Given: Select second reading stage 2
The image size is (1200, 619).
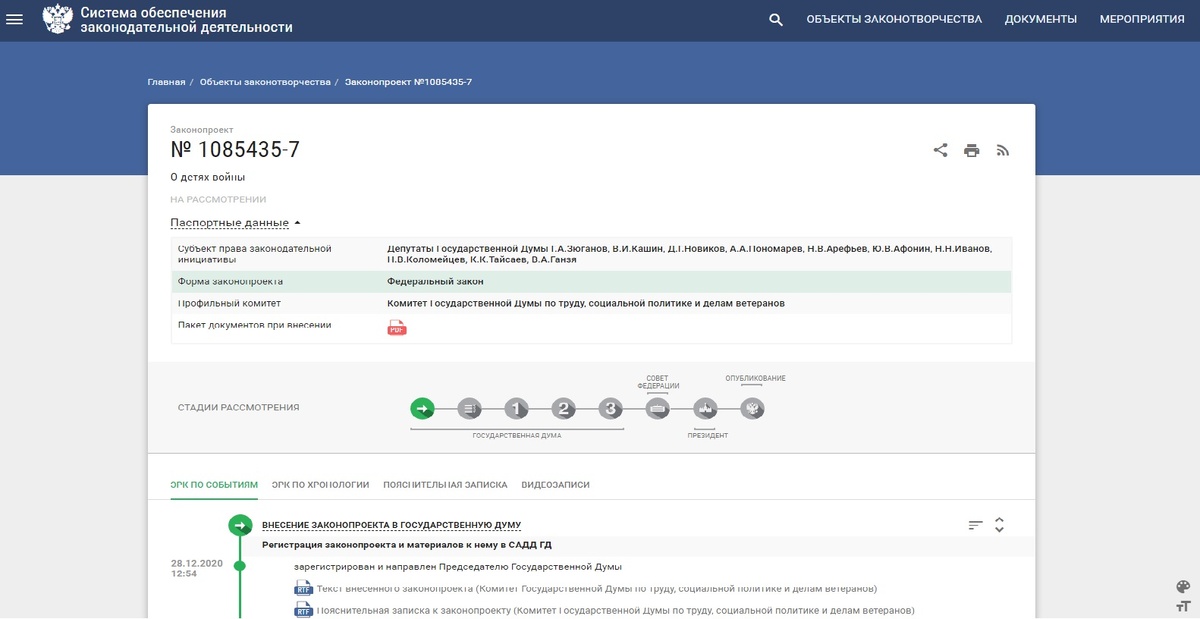Looking at the screenshot, I should [x=564, y=408].
